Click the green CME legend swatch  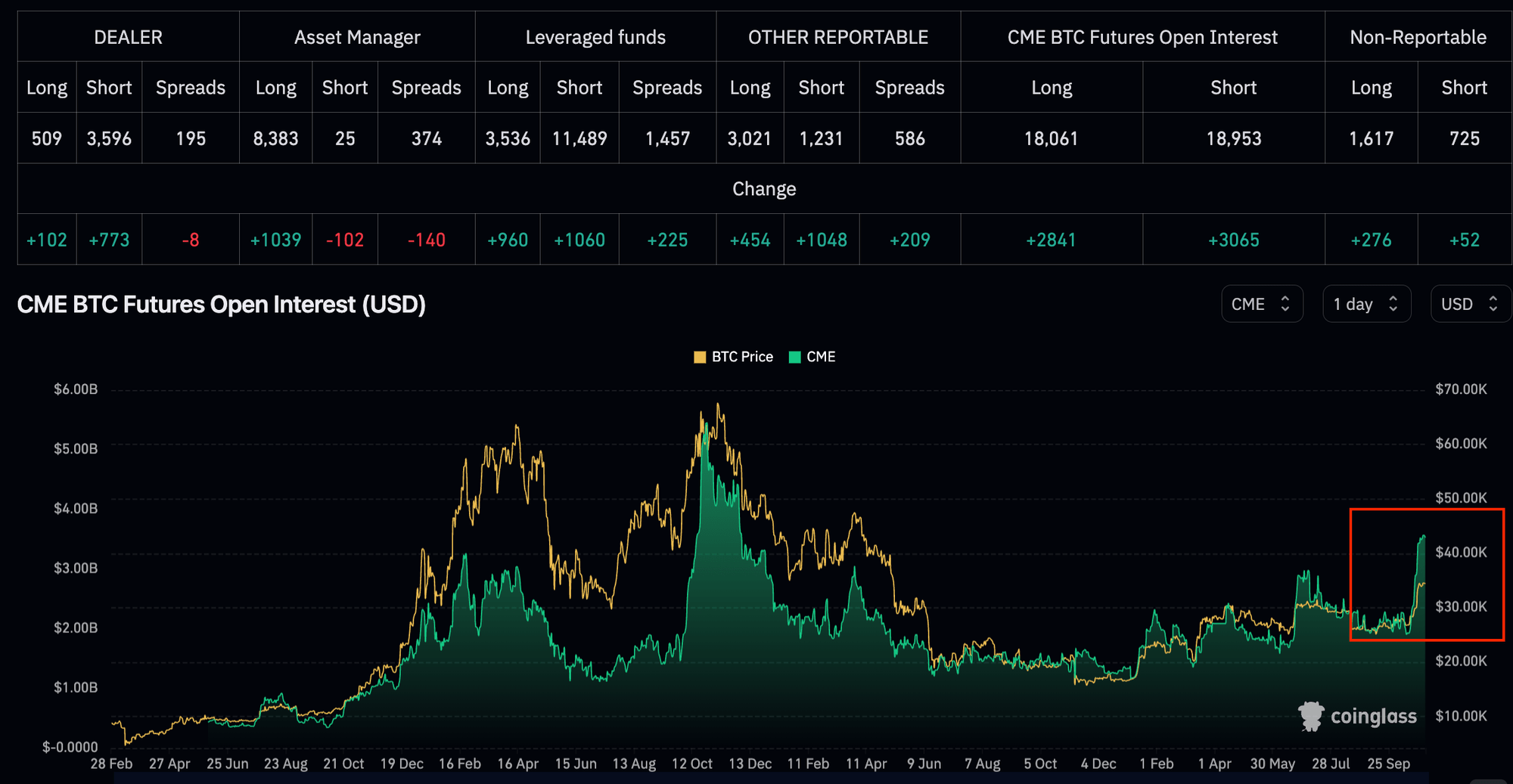794,357
